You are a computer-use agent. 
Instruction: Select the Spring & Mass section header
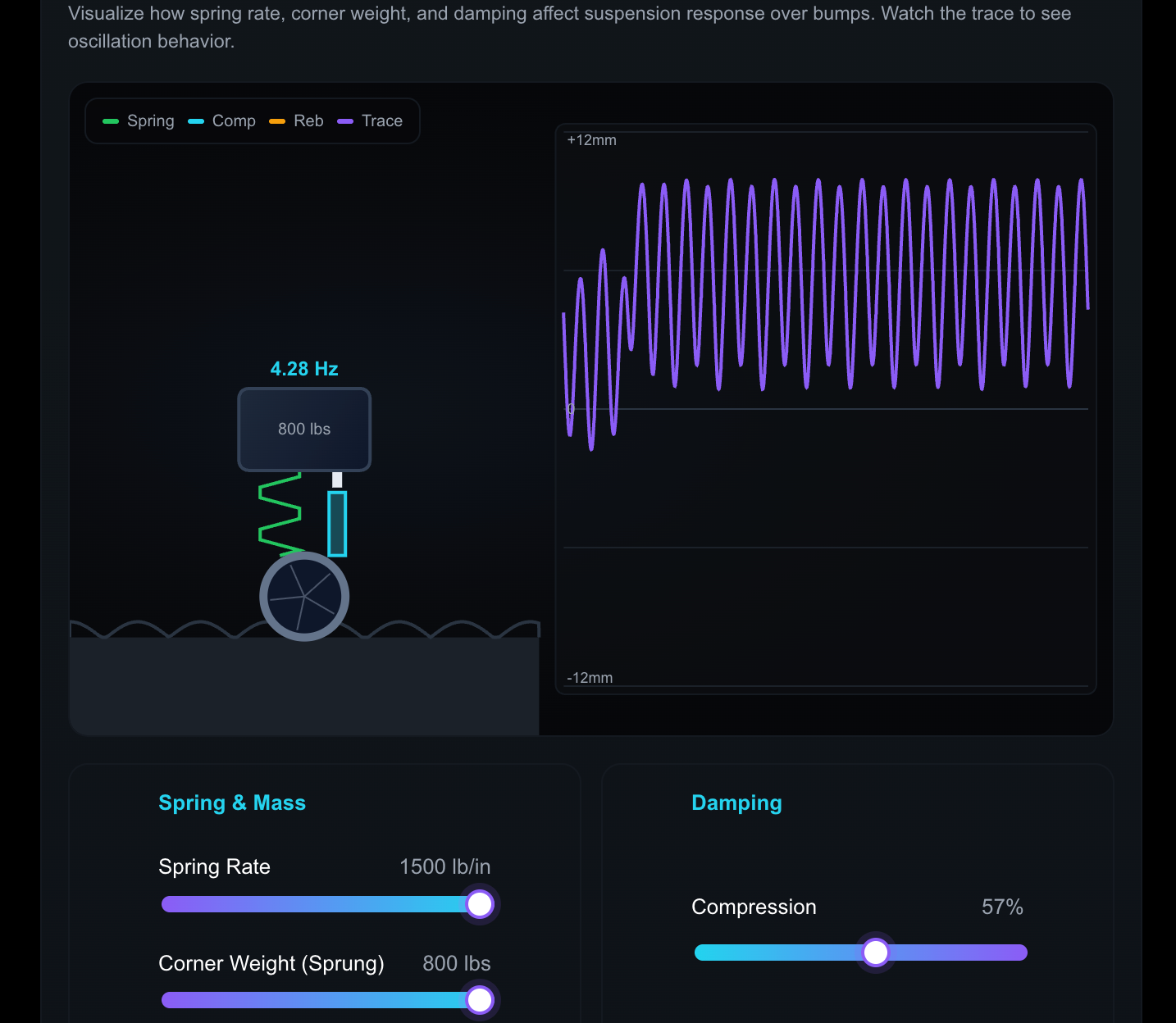pos(232,802)
